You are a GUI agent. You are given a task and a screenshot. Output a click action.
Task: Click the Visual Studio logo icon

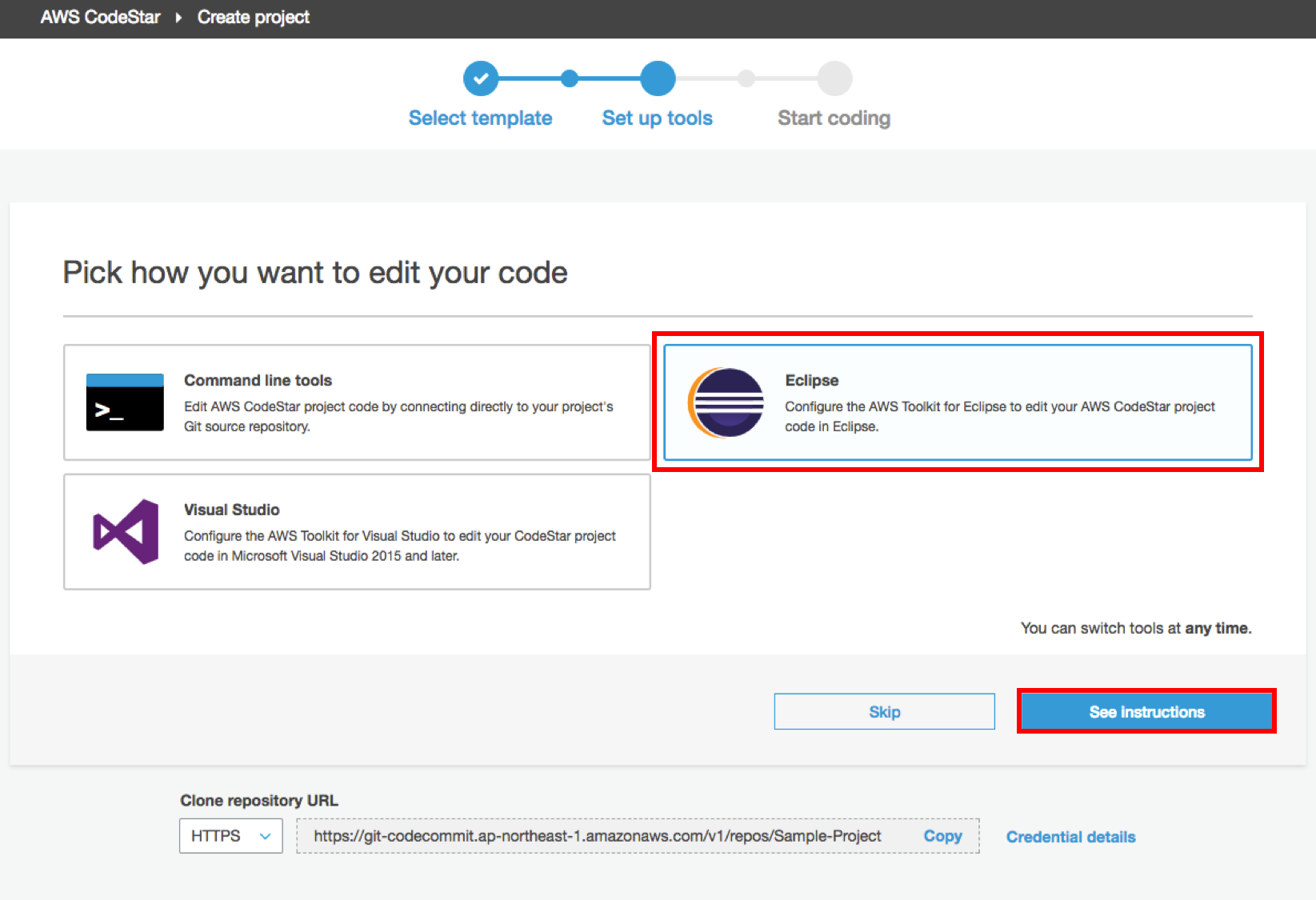(126, 532)
